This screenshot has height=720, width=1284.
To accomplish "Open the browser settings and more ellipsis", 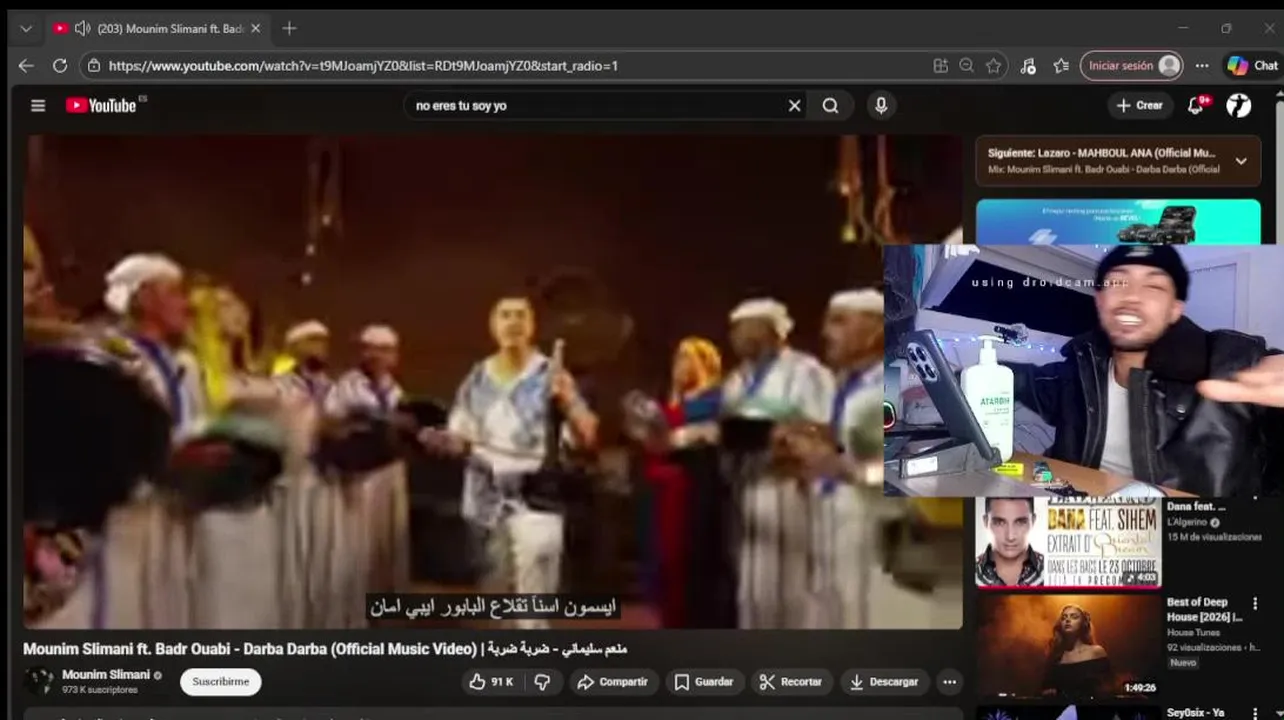I will pyautogui.click(x=1202, y=65).
